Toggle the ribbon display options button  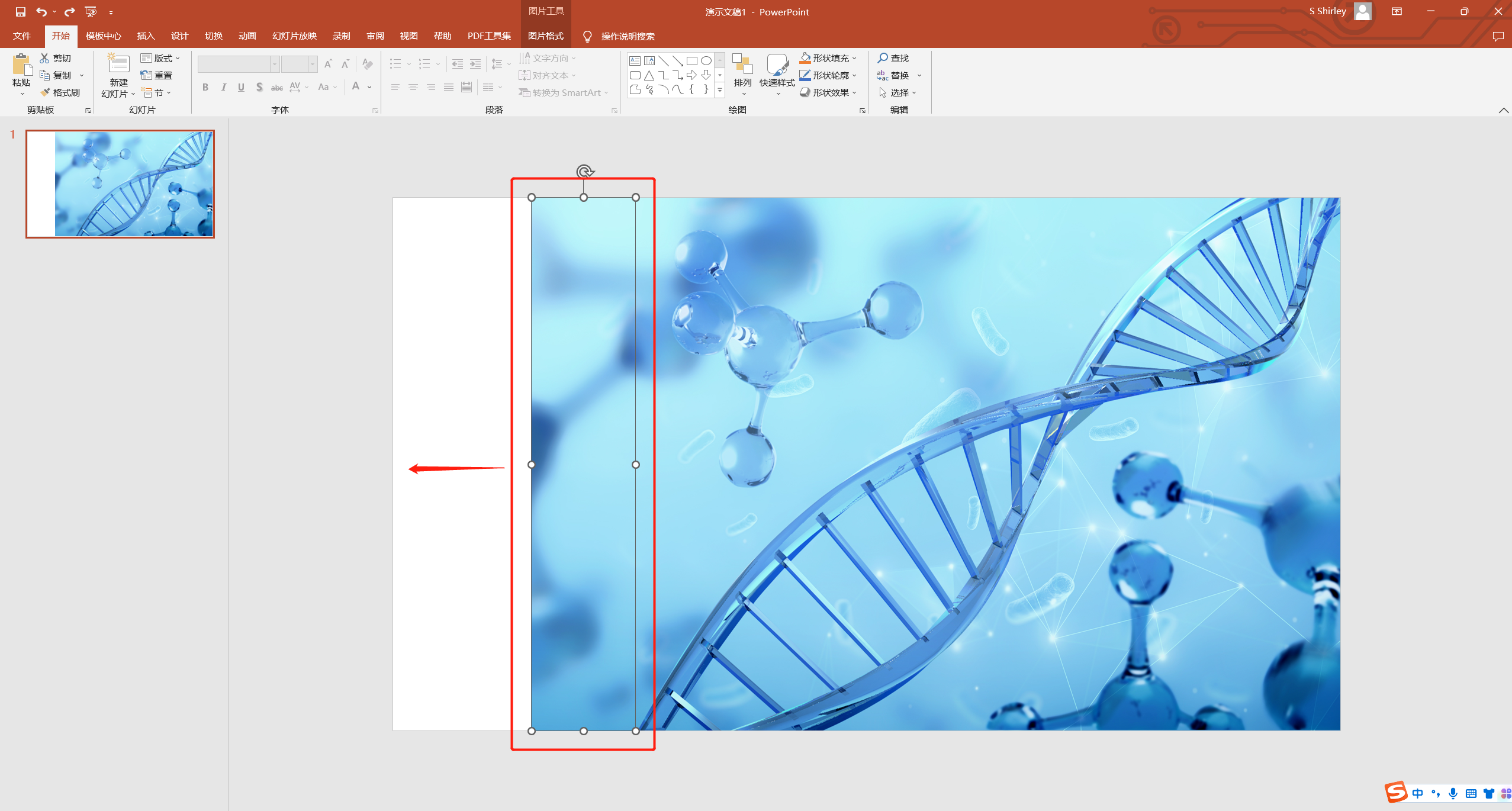pos(1397,11)
